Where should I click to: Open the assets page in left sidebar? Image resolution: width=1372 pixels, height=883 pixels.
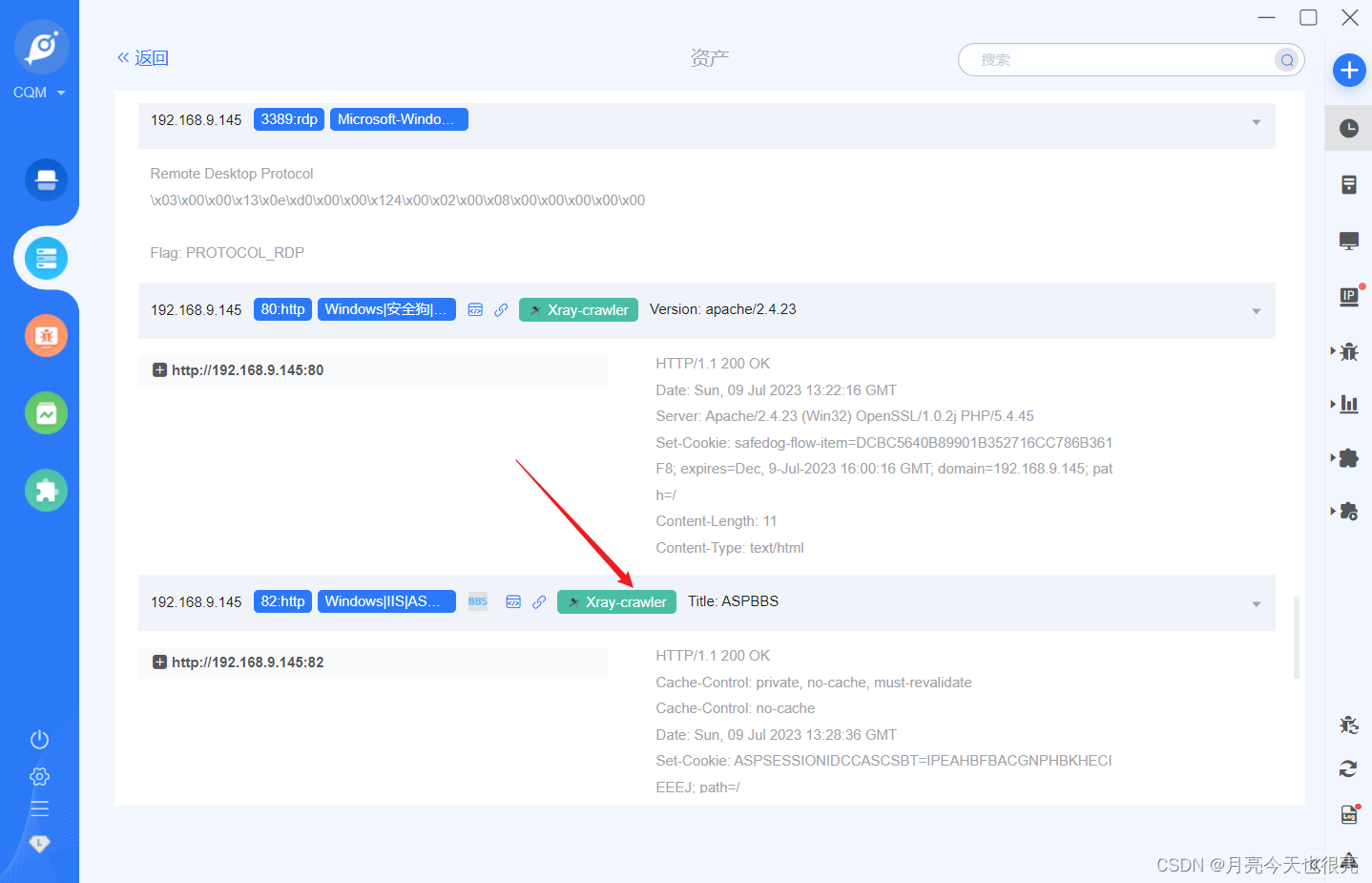[46, 258]
